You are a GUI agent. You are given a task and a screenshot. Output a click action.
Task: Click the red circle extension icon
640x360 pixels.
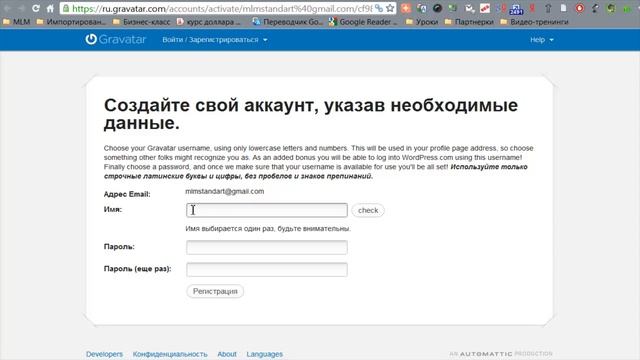click(x=579, y=8)
